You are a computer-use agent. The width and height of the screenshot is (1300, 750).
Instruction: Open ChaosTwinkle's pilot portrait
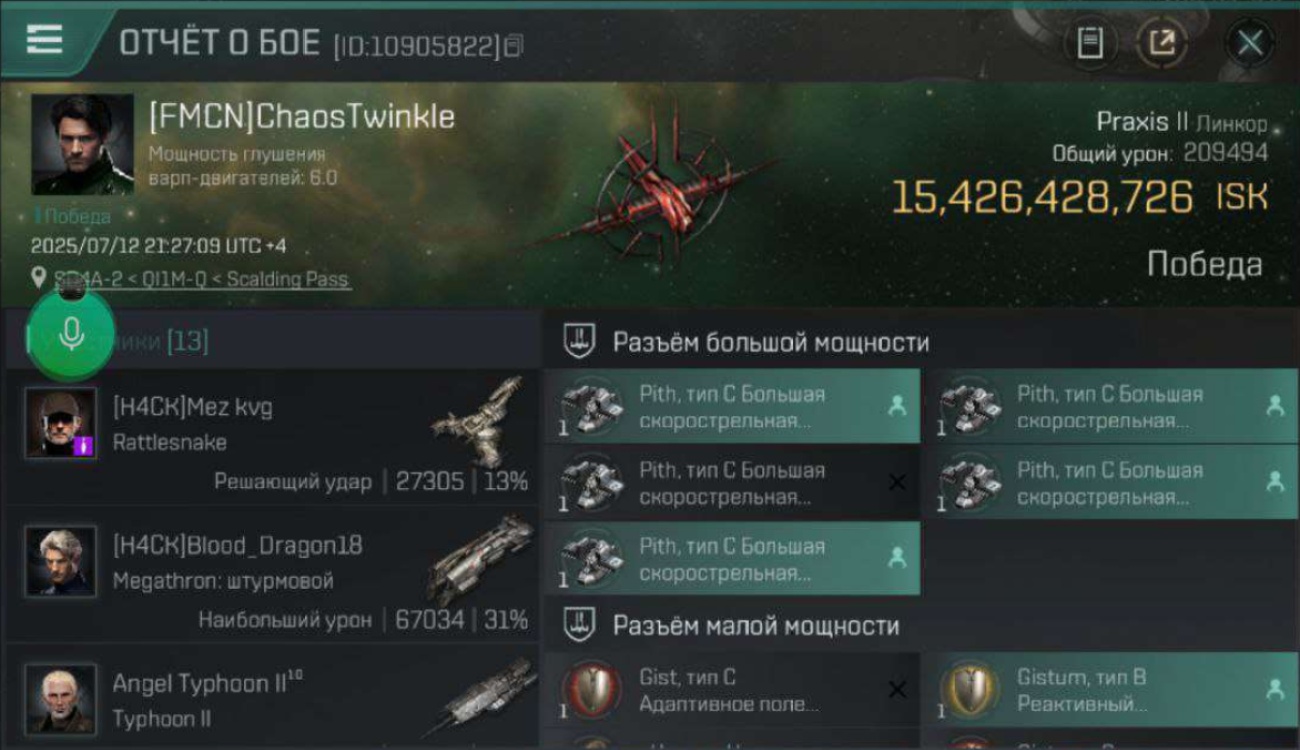83,144
